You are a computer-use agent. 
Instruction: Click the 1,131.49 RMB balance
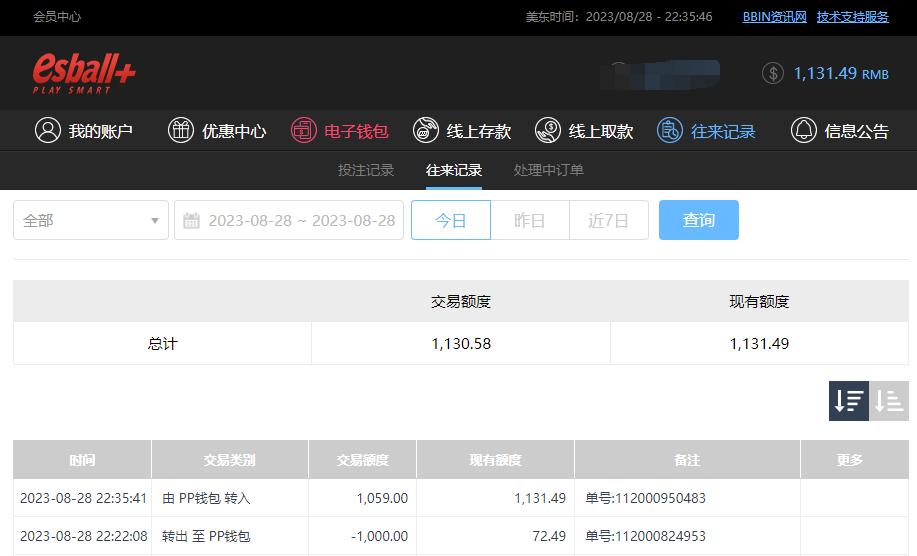point(841,74)
